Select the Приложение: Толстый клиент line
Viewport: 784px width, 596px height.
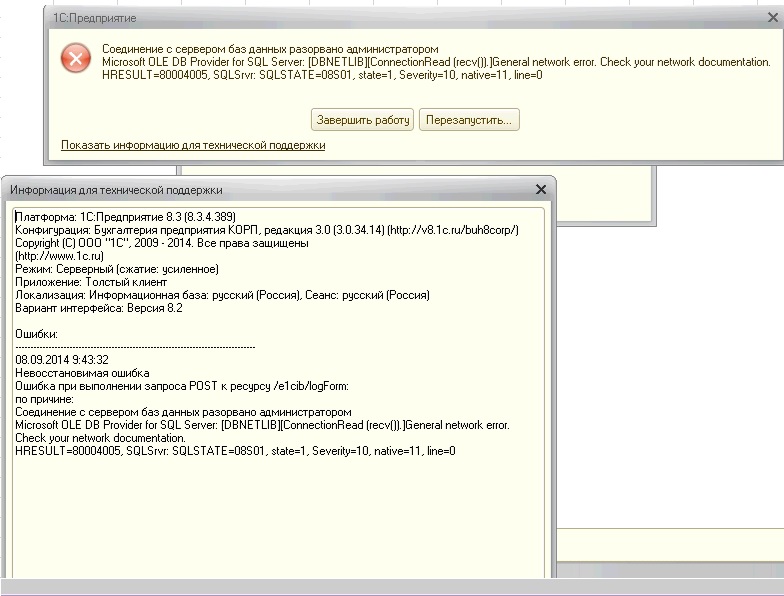91,282
